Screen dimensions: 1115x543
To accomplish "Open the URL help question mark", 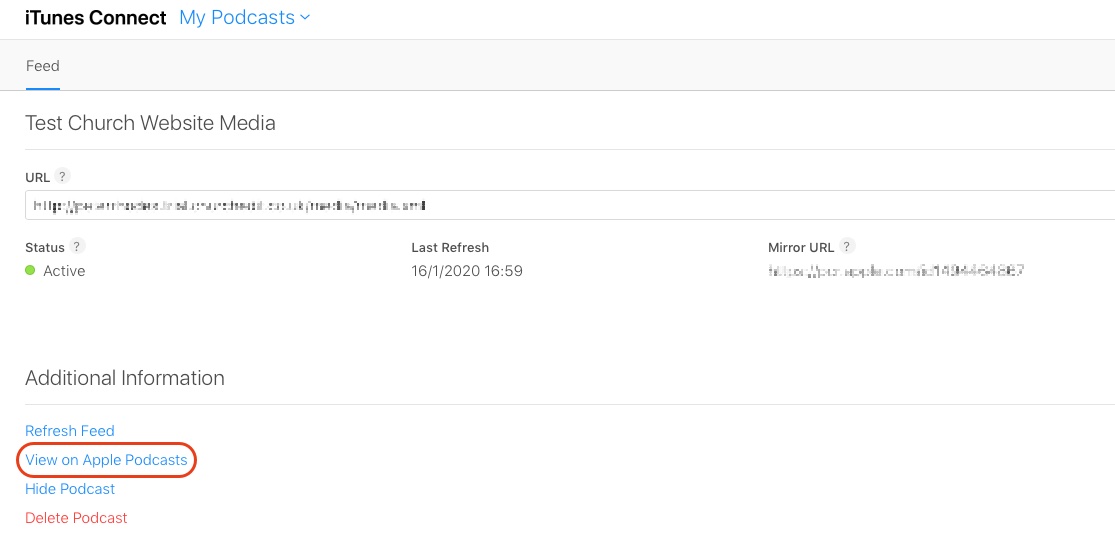I will pos(63,176).
